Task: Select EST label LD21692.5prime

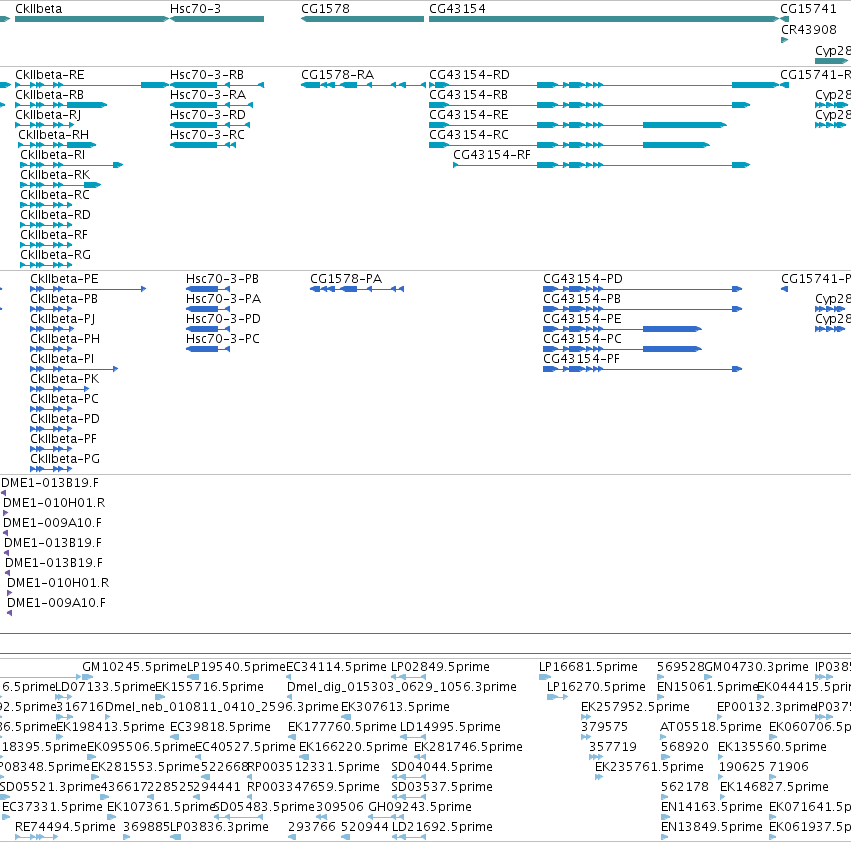Action: (442, 827)
